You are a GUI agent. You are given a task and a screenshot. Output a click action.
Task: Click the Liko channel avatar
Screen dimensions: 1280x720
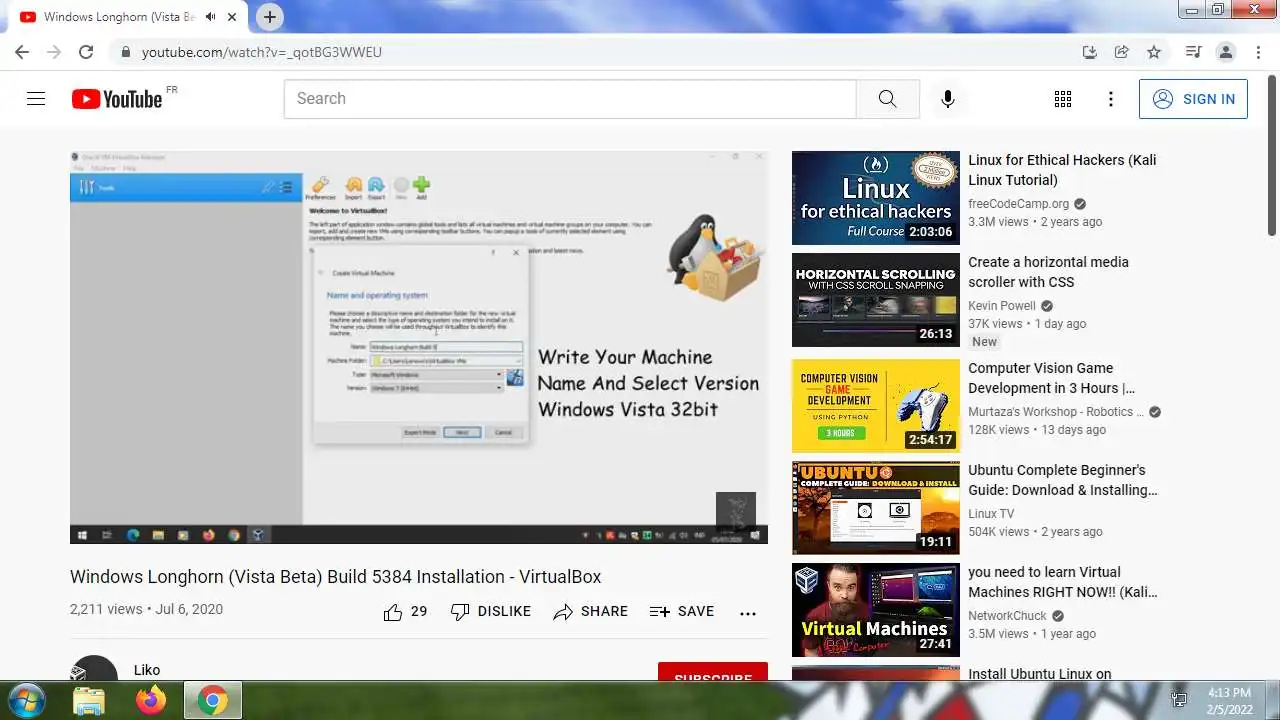point(95,670)
